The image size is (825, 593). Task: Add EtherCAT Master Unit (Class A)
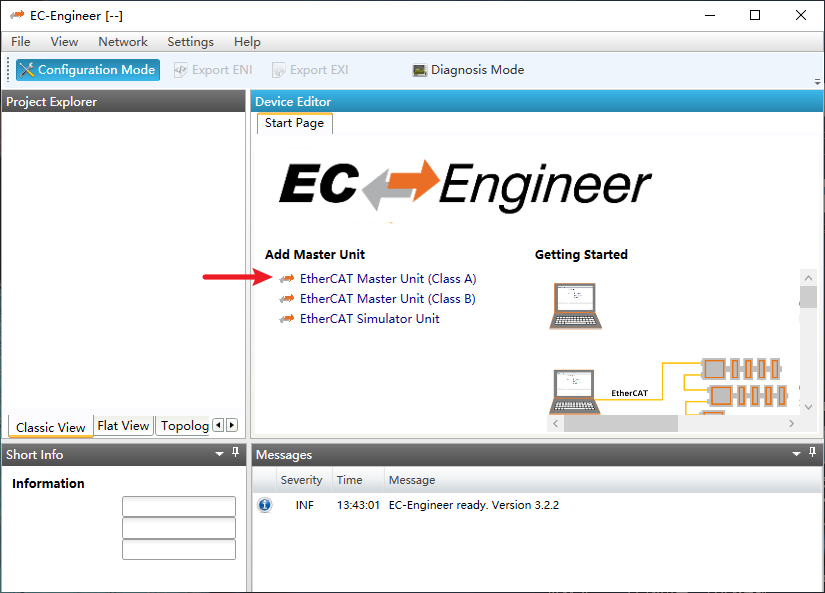point(388,279)
